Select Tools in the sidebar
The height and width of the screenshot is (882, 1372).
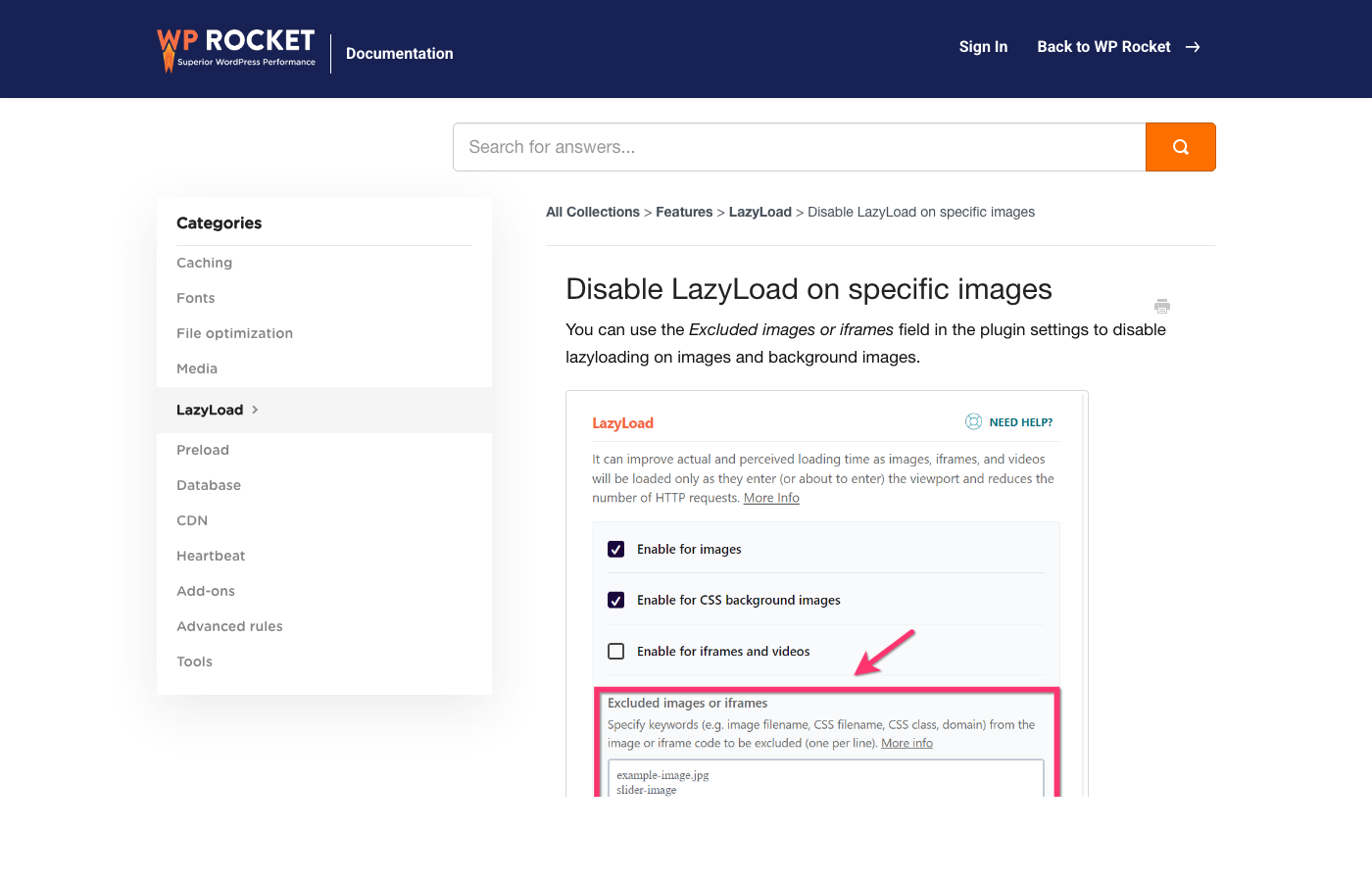pyautogui.click(x=194, y=661)
